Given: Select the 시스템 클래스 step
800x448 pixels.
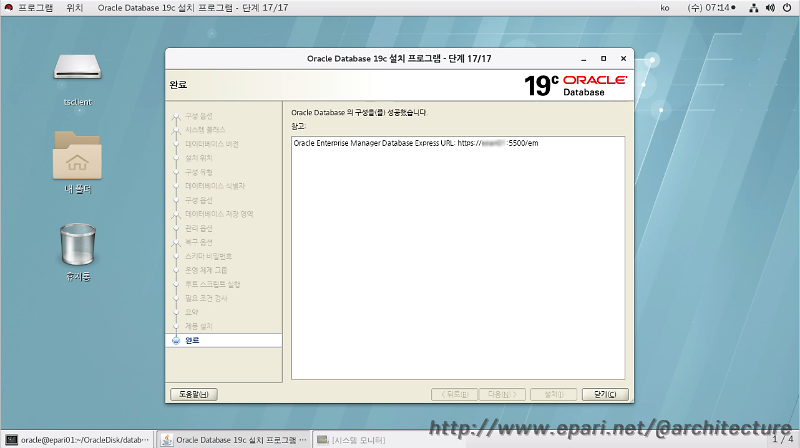Looking at the screenshot, I should pos(205,130).
